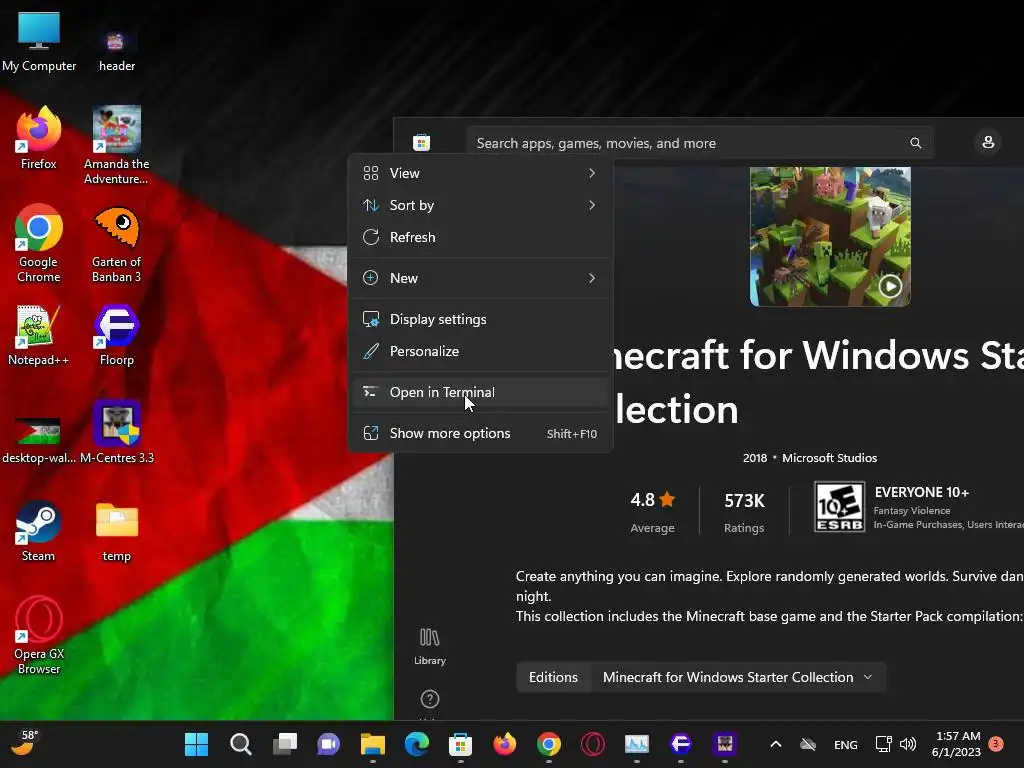Select Google Chrome desktop shortcut
Screen dimensions: 1024x768
click(x=39, y=243)
